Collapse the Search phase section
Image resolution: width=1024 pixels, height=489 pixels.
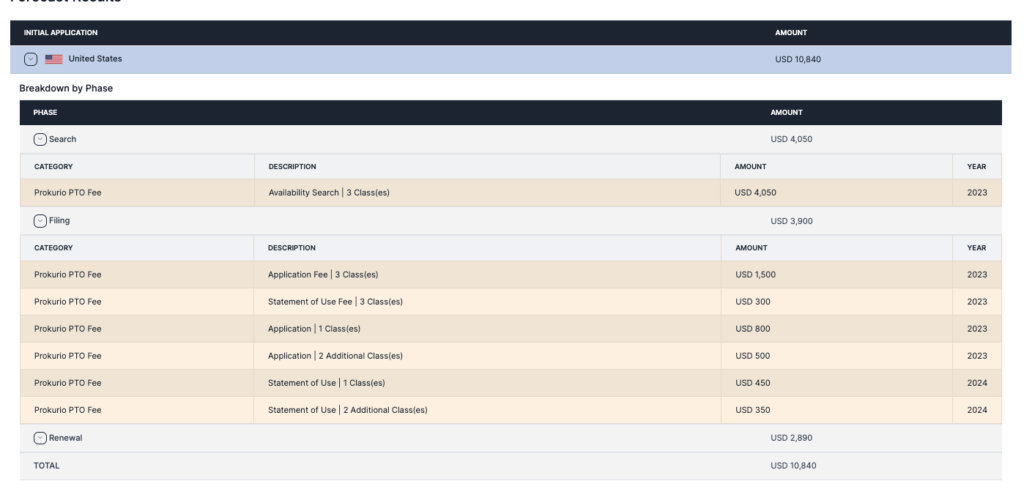pyautogui.click(x=40, y=139)
